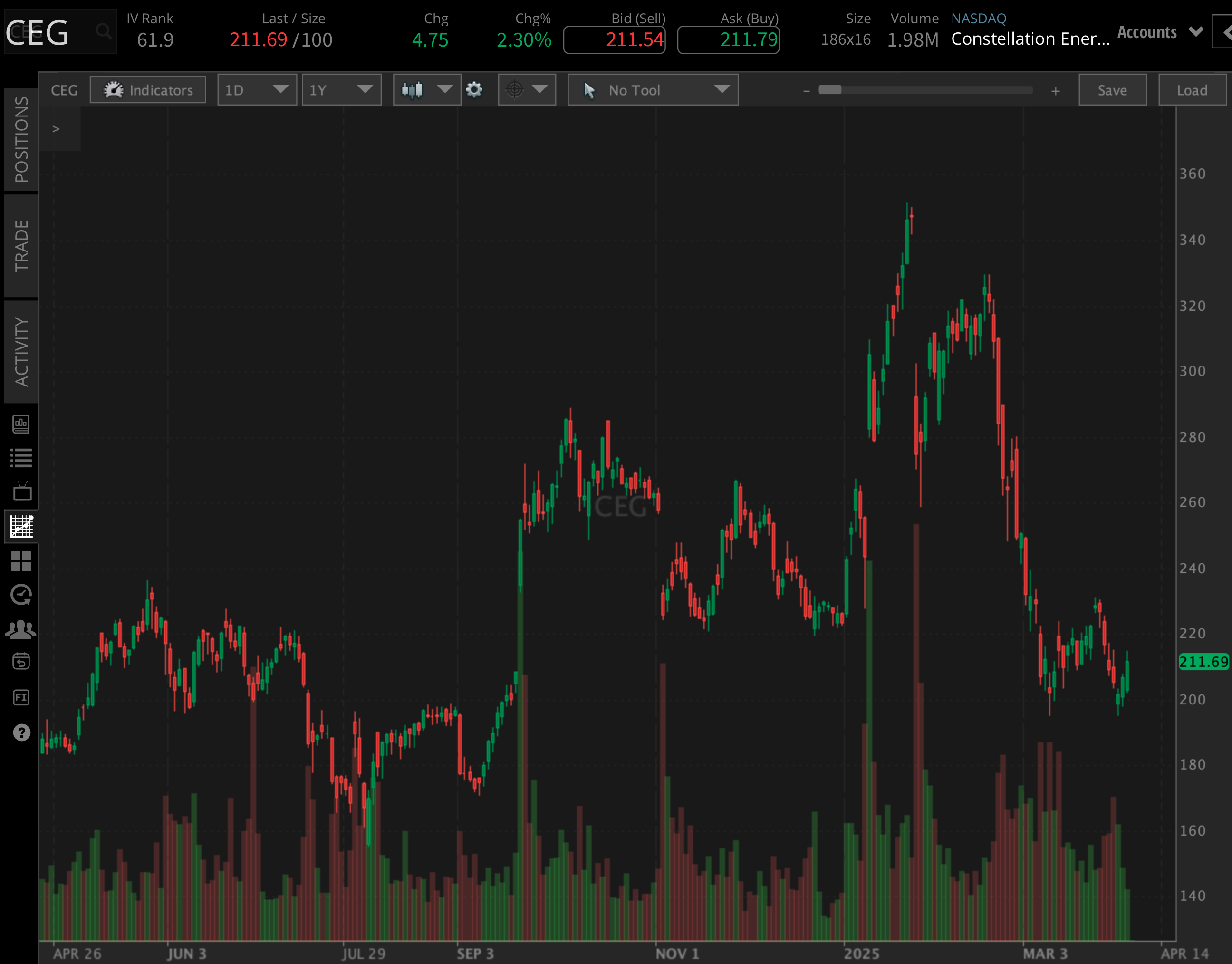Screen dimensions: 1232x964
Task: Open the help question mark icon
Action: tap(21, 733)
